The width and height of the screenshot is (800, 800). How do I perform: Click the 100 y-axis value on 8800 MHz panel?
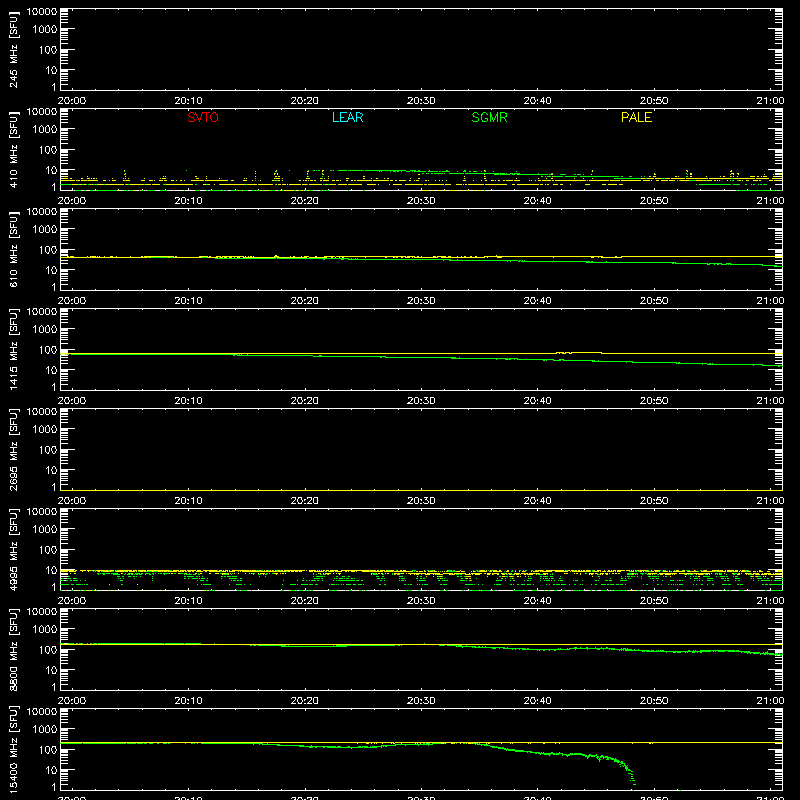(48, 650)
